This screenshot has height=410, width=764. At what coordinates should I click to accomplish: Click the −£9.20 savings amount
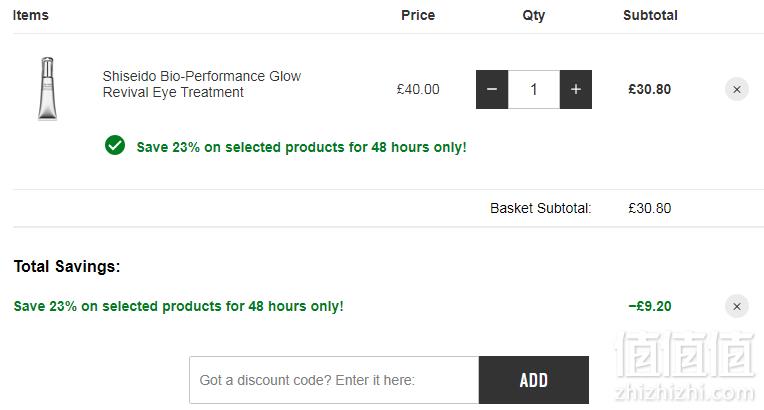[x=649, y=306]
